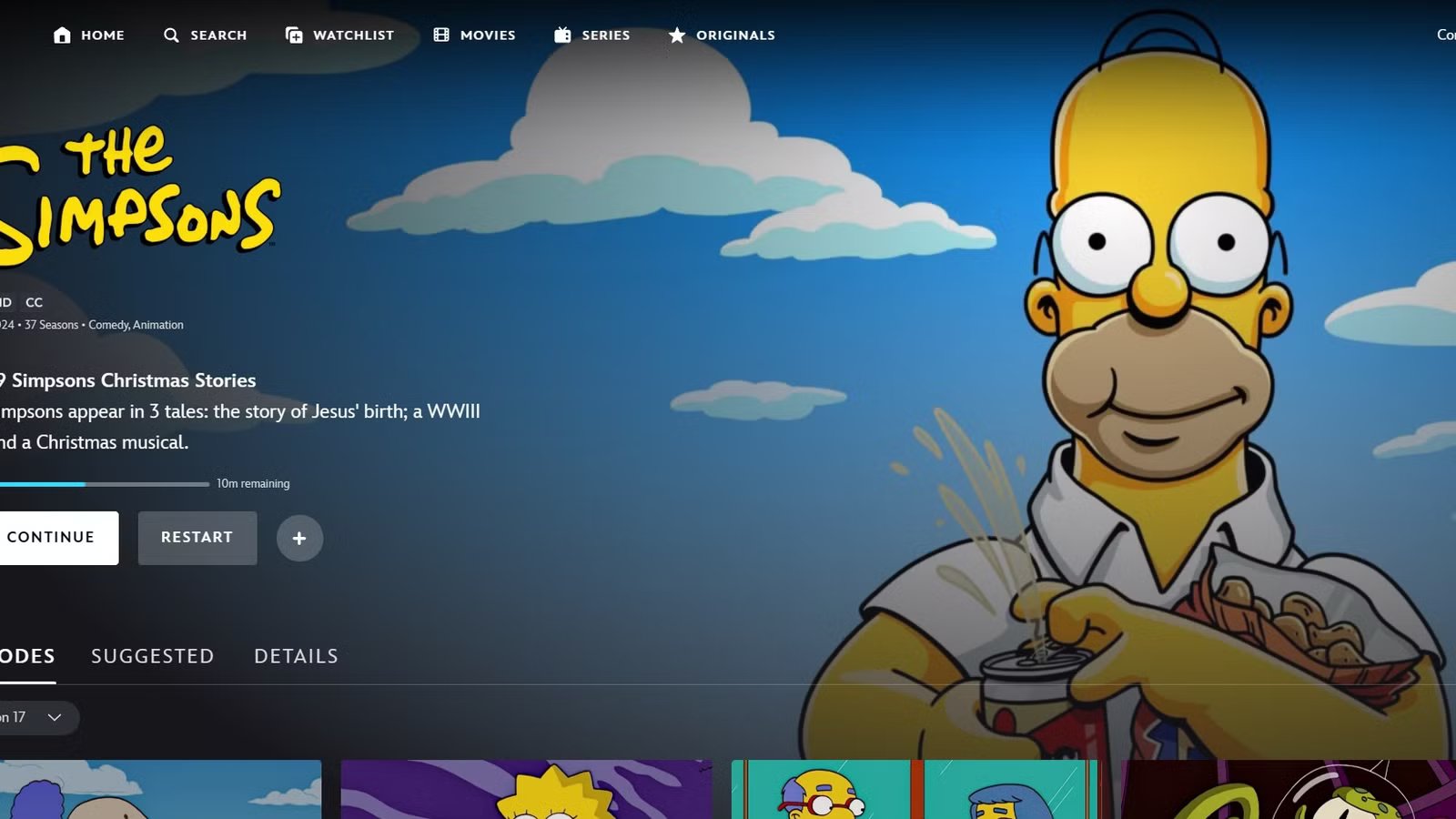This screenshot has width=1456, height=819.
Task: Click the Home house icon
Action: [x=62, y=35]
